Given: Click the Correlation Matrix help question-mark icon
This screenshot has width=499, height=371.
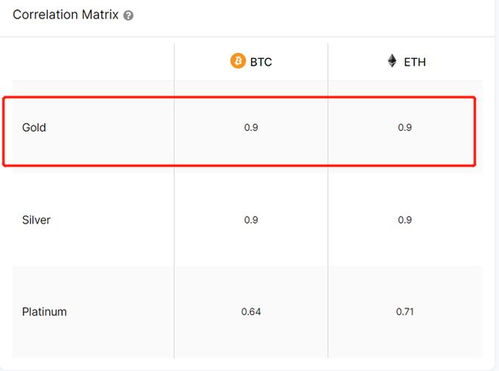Looking at the screenshot, I should [x=128, y=15].
